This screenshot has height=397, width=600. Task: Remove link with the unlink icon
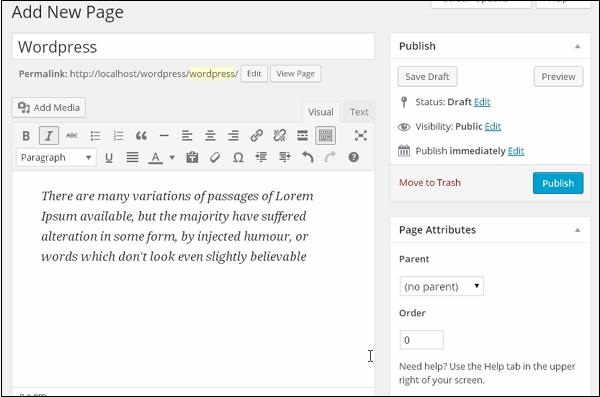click(279, 136)
